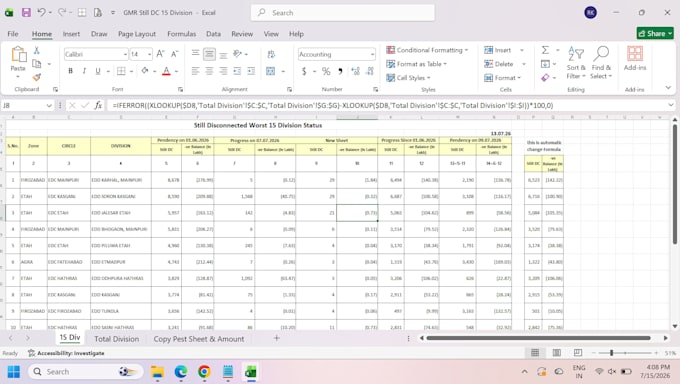Switch to the Insert tab
The height and width of the screenshot is (384, 680).
click(x=71, y=34)
